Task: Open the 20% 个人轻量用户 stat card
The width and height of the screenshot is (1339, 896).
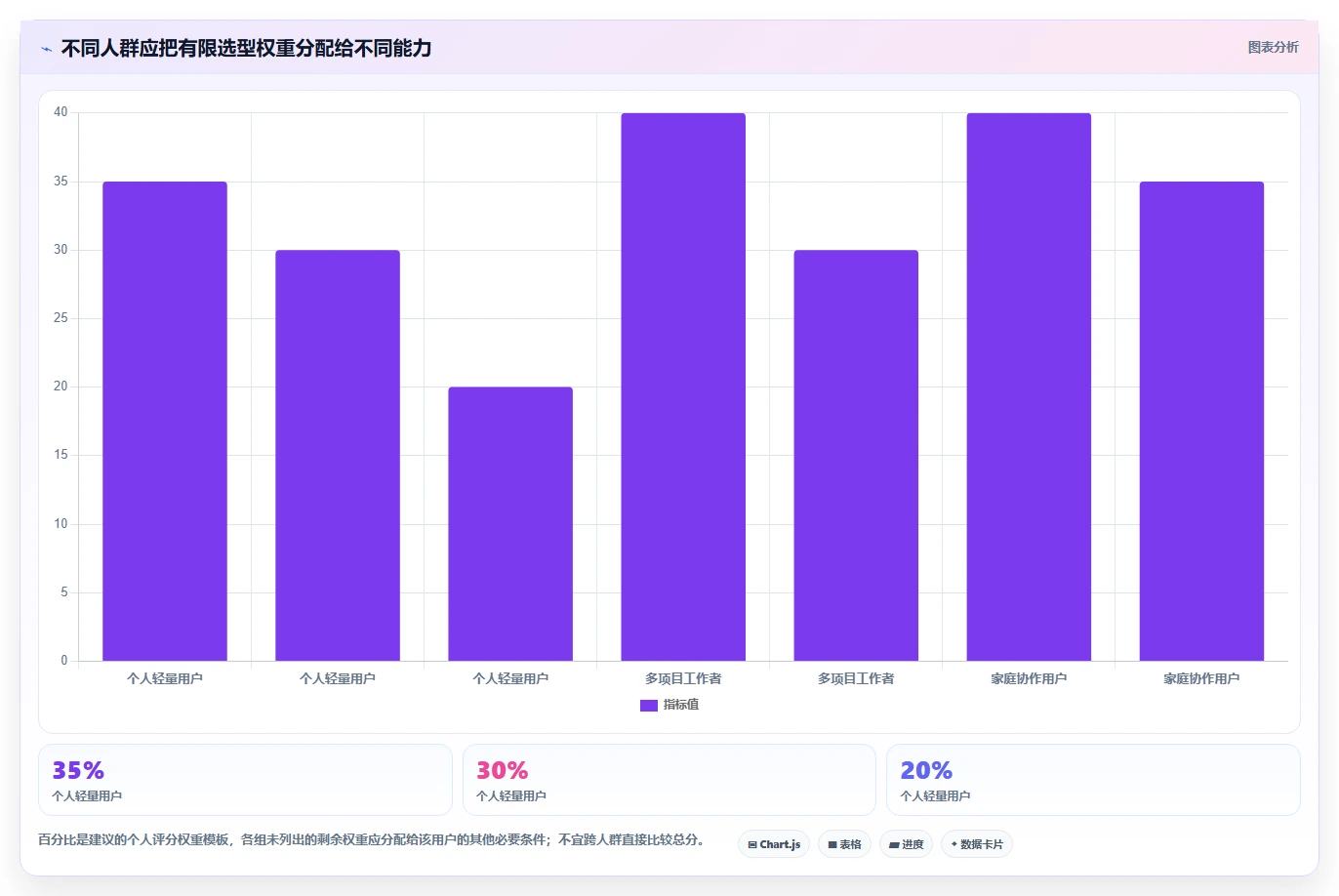Action: click(1093, 780)
